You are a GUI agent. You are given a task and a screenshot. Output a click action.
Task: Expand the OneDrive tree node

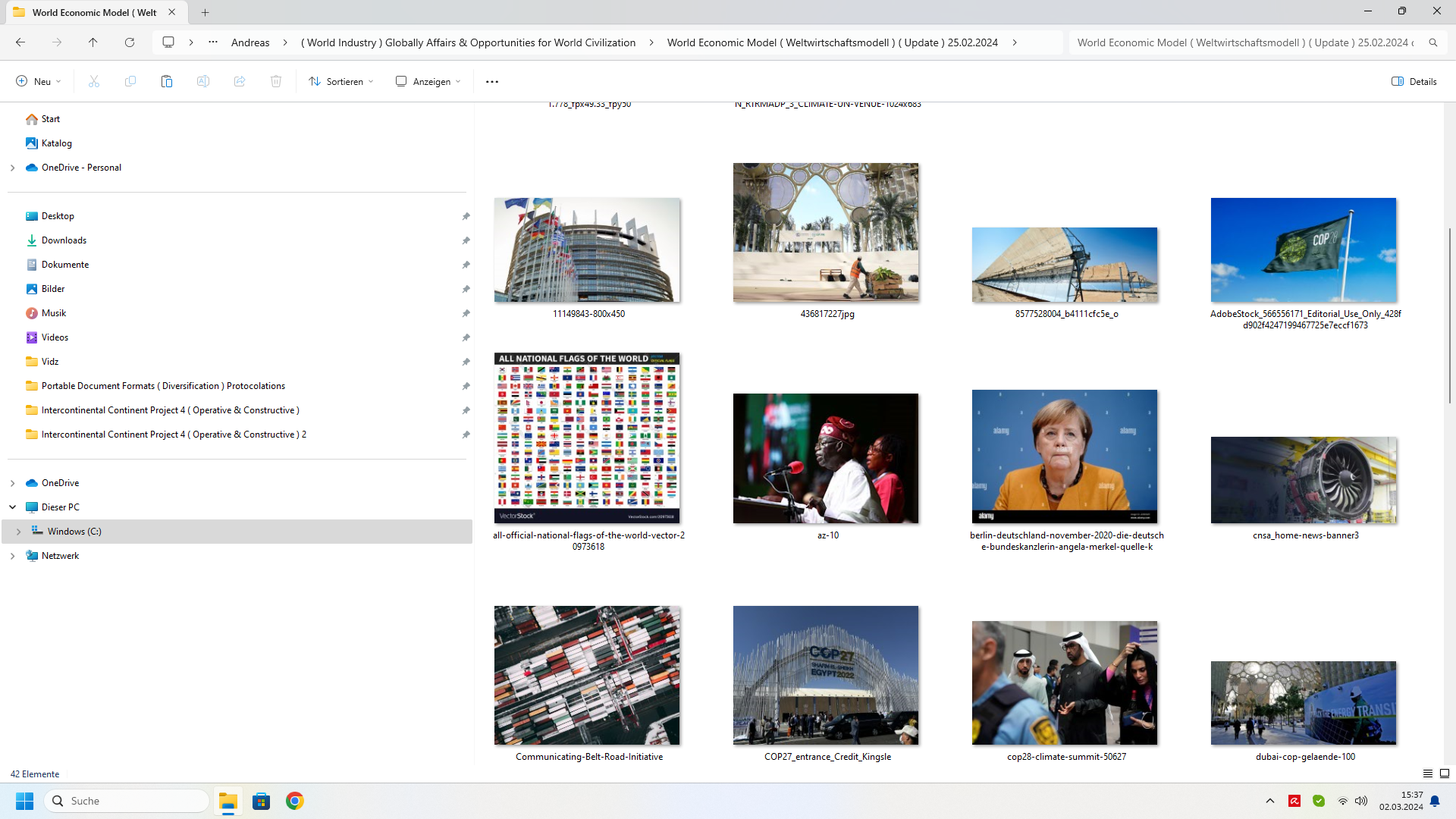click(x=12, y=483)
